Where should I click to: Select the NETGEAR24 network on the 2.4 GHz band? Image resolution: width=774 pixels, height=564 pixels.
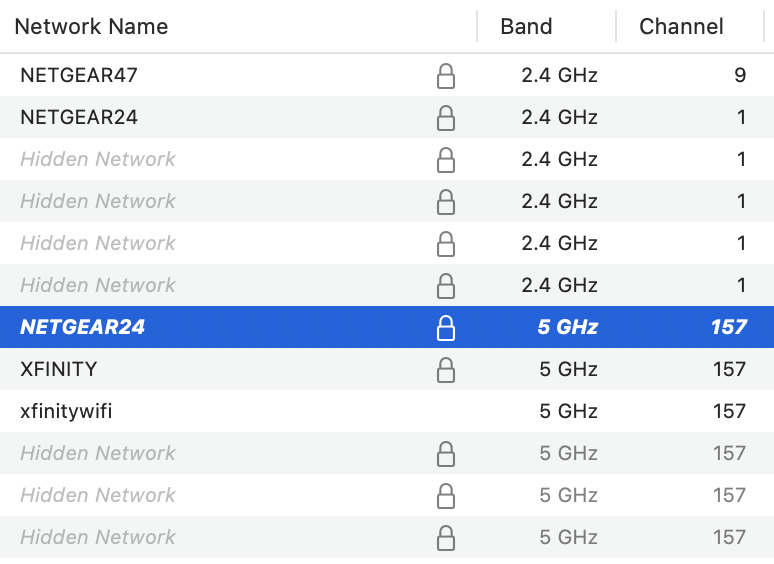click(79, 117)
